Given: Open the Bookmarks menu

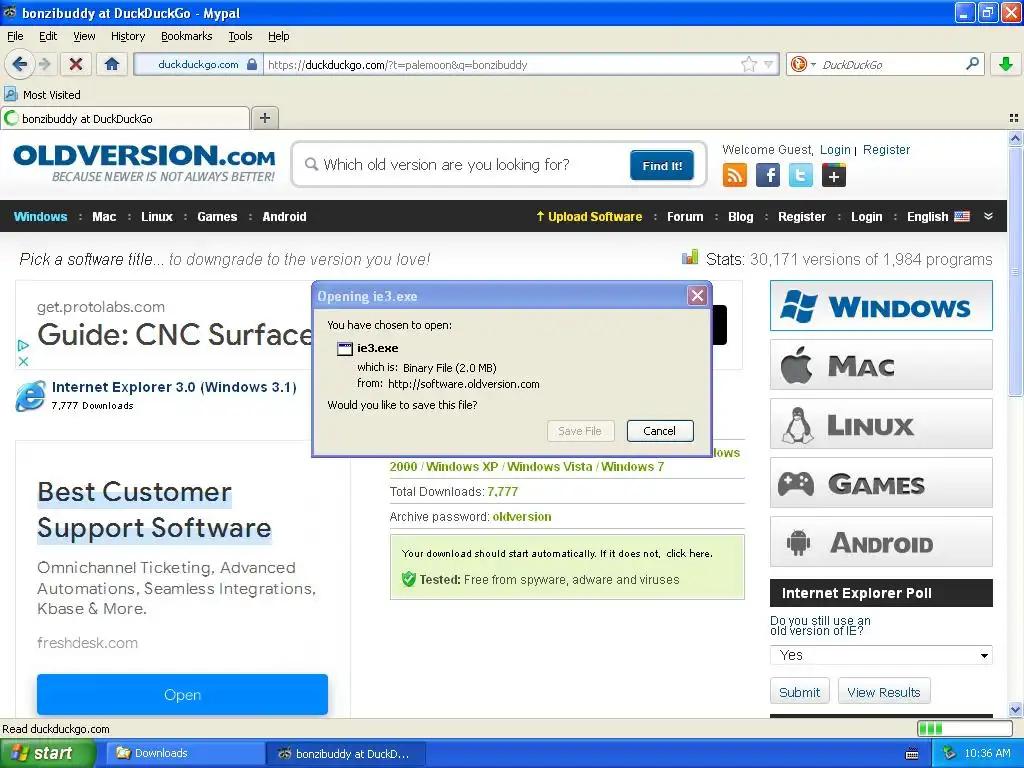Looking at the screenshot, I should (x=186, y=36).
